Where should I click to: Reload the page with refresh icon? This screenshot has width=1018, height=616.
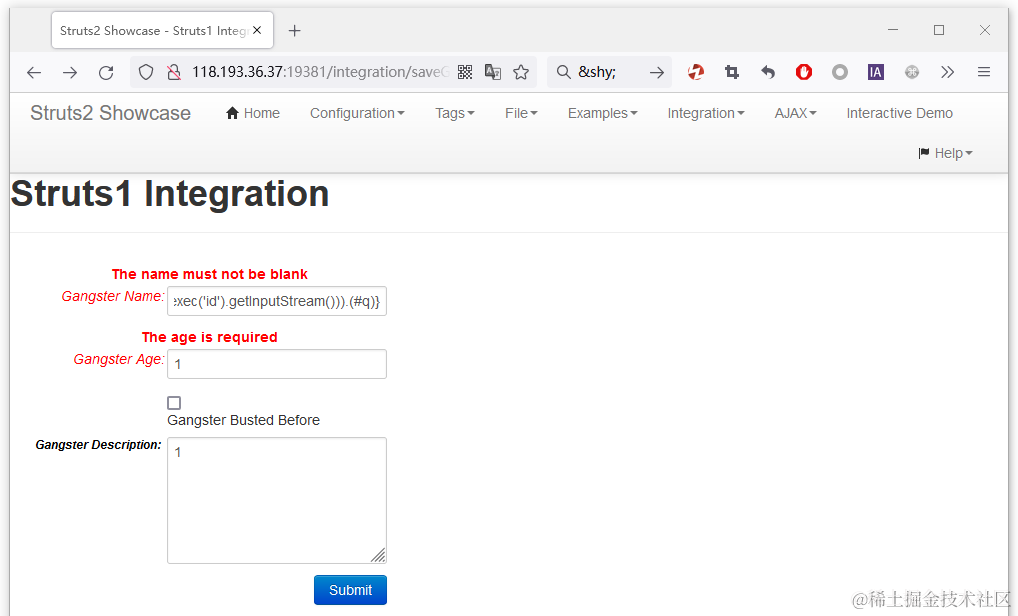click(106, 72)
